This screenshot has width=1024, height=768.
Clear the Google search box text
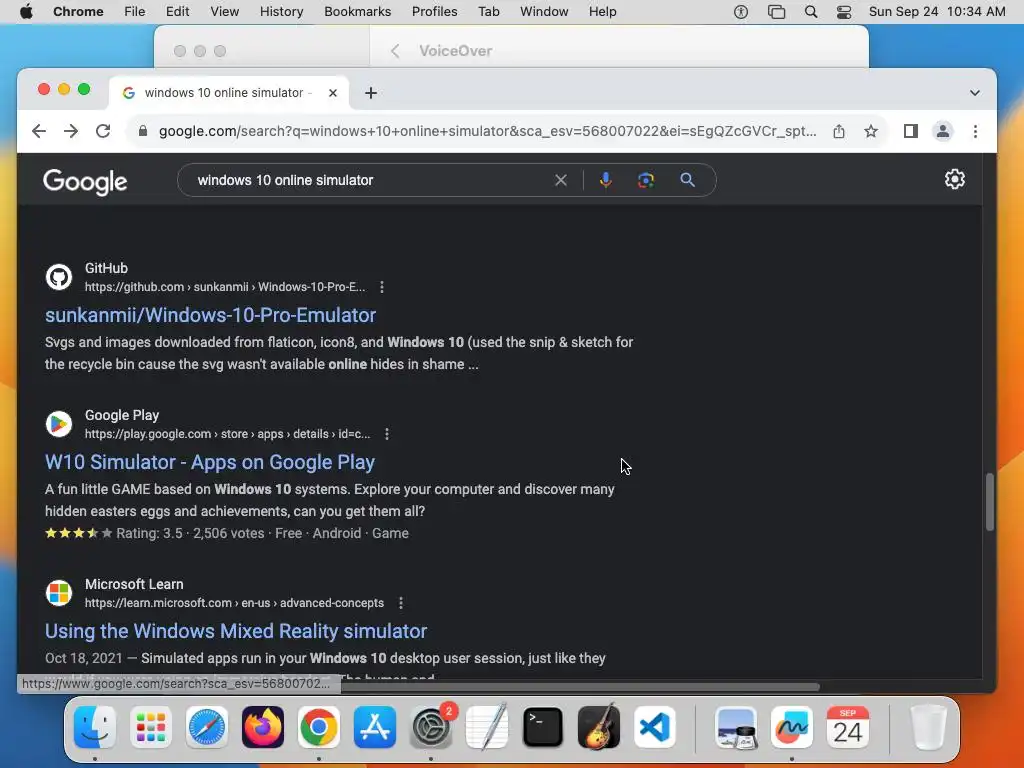pos(560,180)
